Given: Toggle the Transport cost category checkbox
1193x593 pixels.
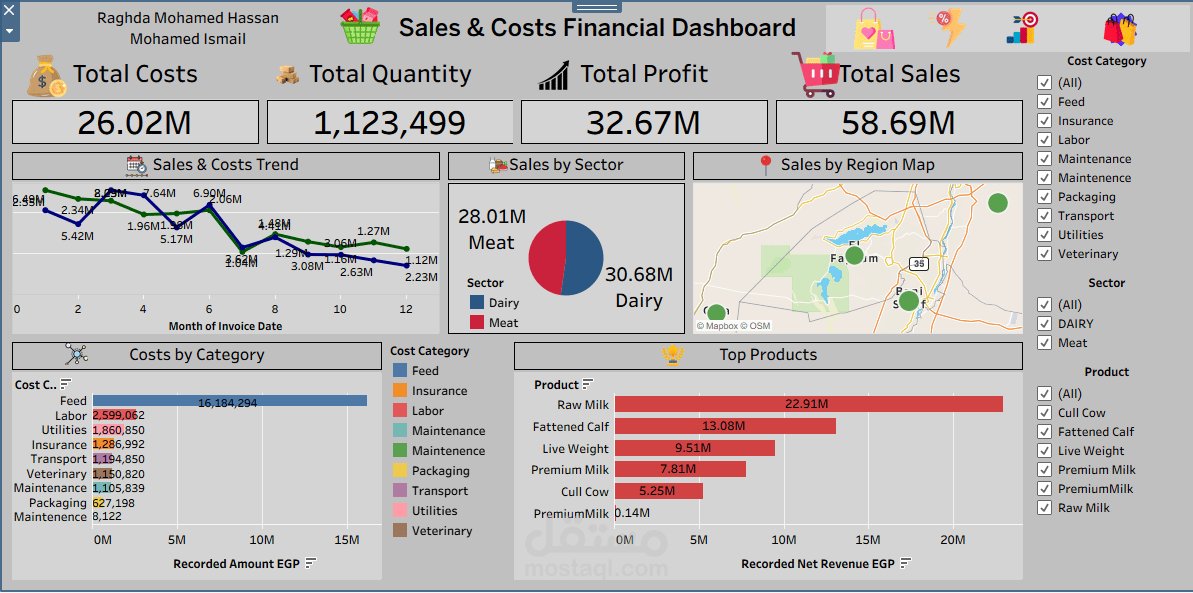Looking at the screenshot, I should 1044,216.
